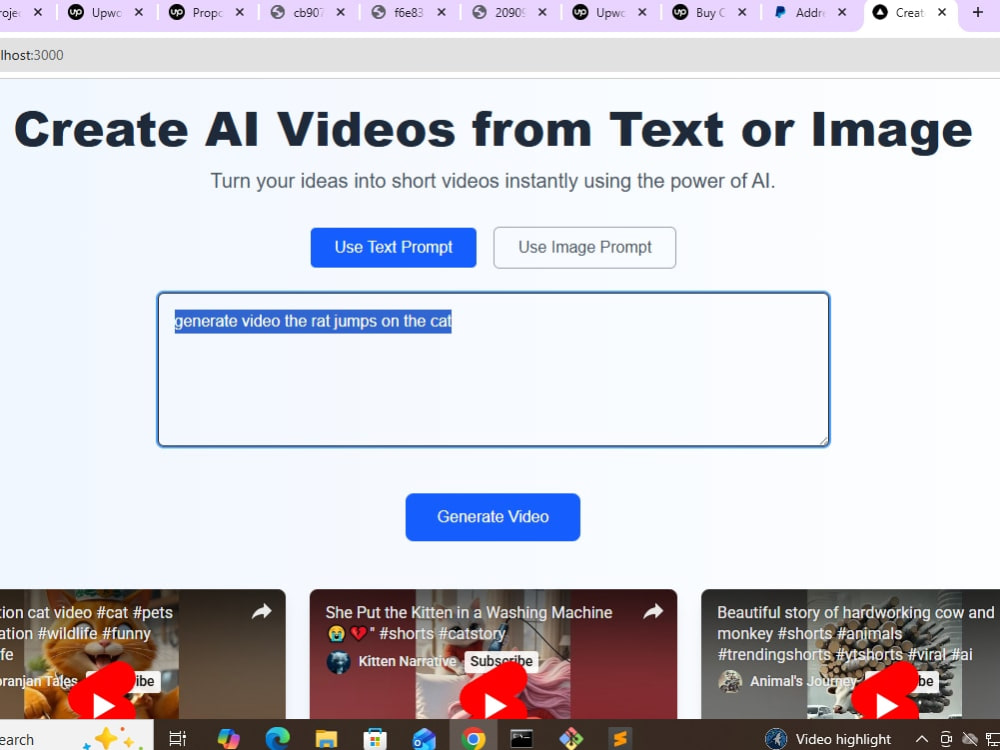Image resolution: width=1000 pixels, height=750 pixels.
Task: Close the 'f6e83' tab
Action: coord(441,12)
